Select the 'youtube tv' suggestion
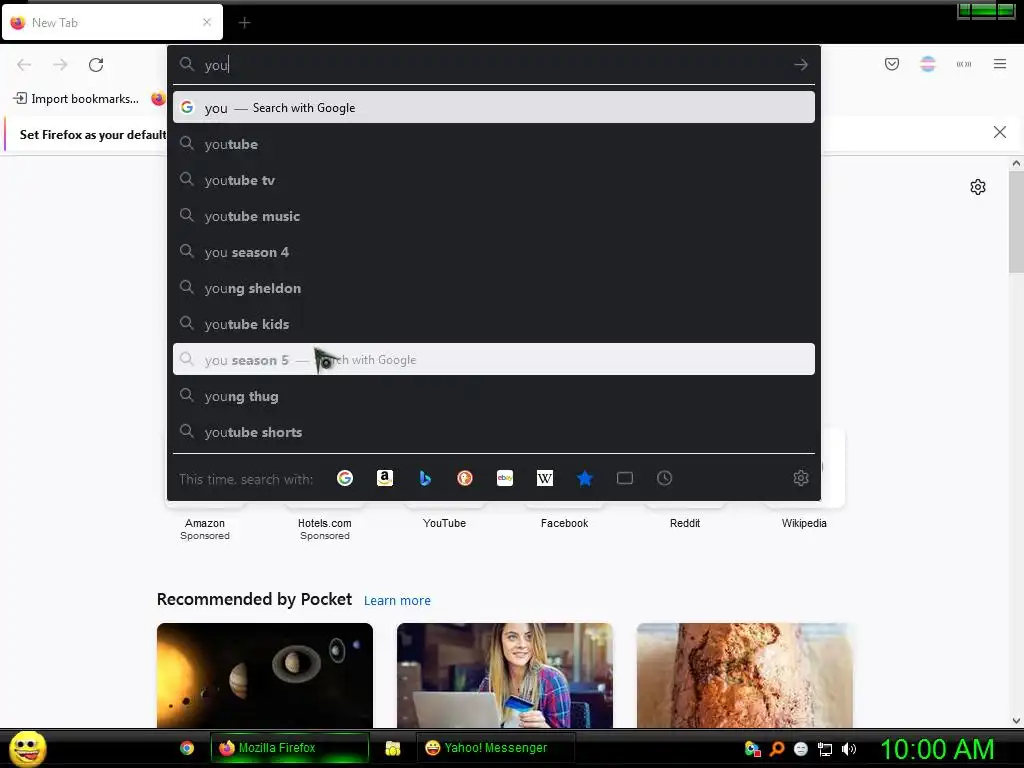The width and height of the screenshot is (1024, 768). click(x=494, y=180)
